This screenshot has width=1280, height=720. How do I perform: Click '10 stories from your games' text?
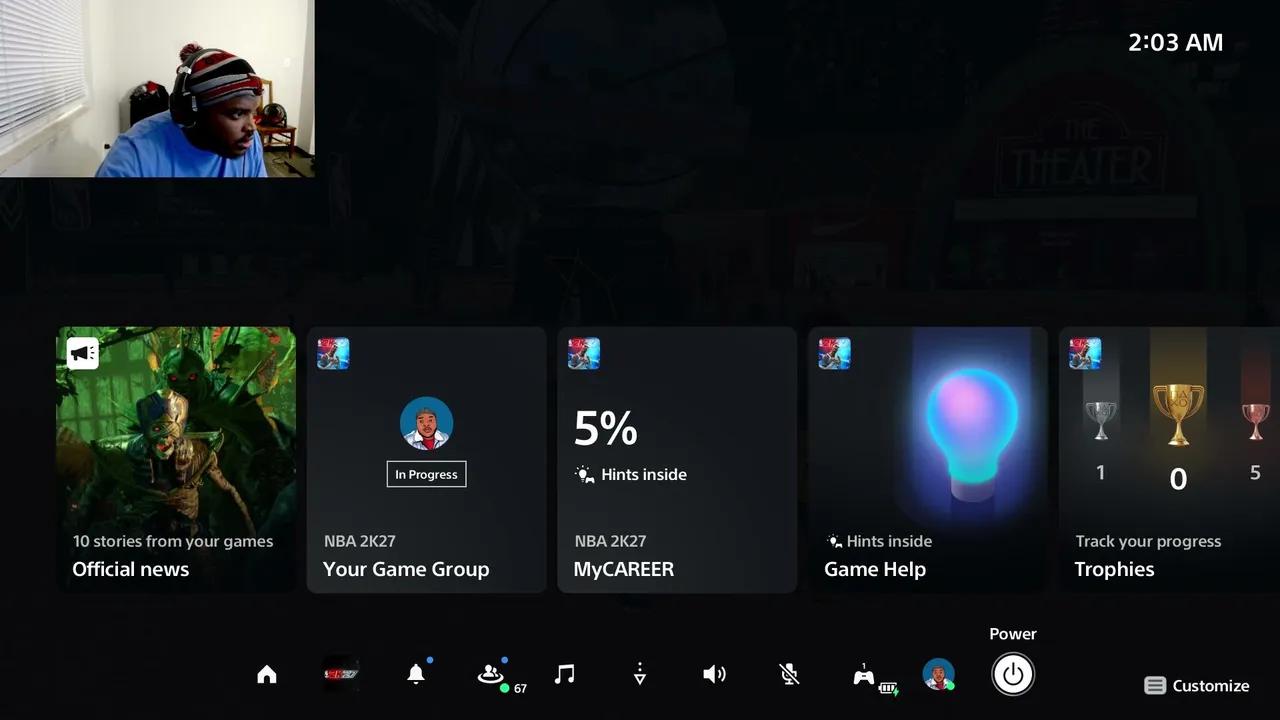click(x=172, y=541)
